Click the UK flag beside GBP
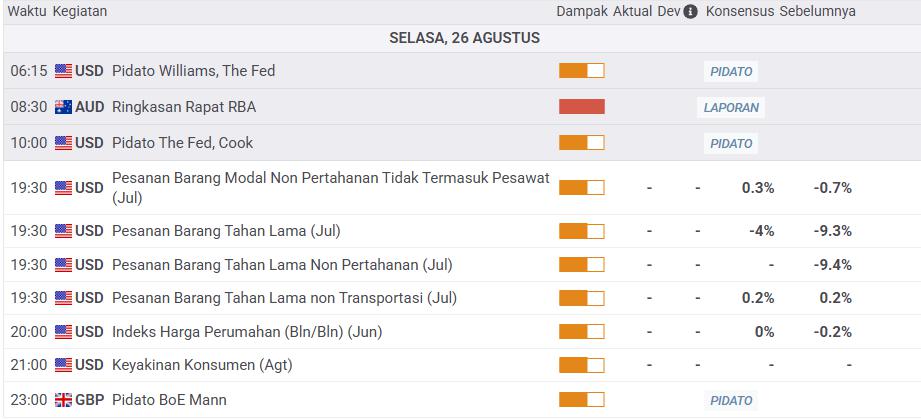921x419 pixels. tap(63, 400)
